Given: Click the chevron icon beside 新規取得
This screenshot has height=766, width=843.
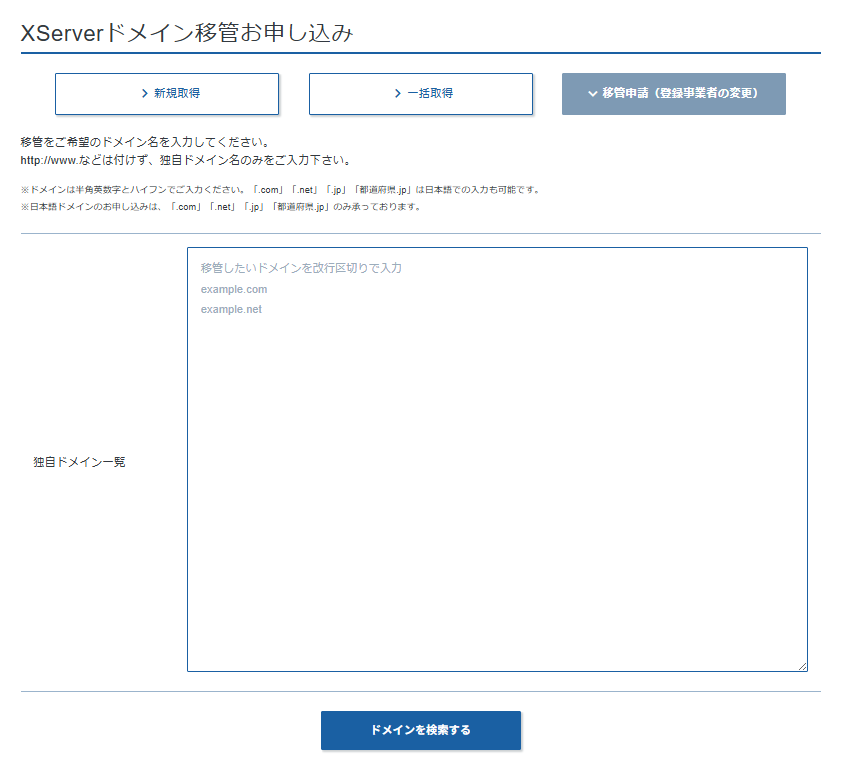Looking at the screenshot, I should [x=145, y=94].
